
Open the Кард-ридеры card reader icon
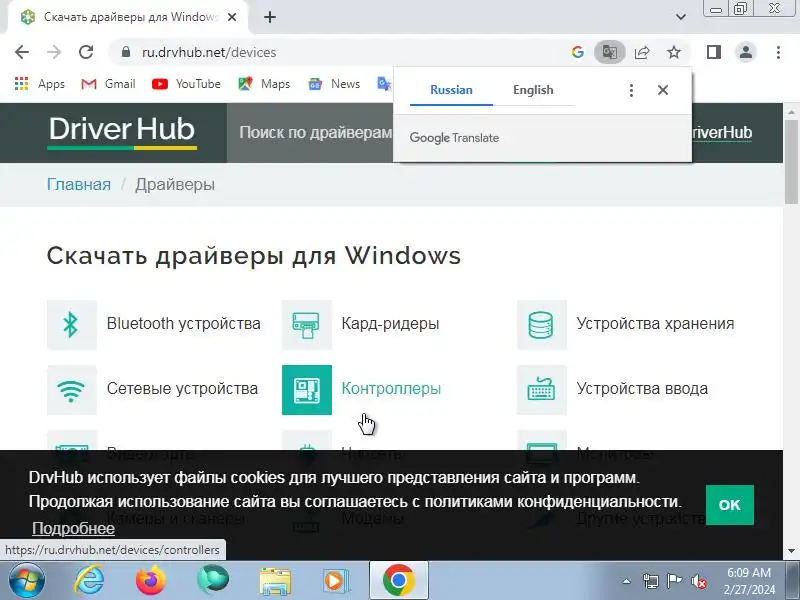(307, 324)
